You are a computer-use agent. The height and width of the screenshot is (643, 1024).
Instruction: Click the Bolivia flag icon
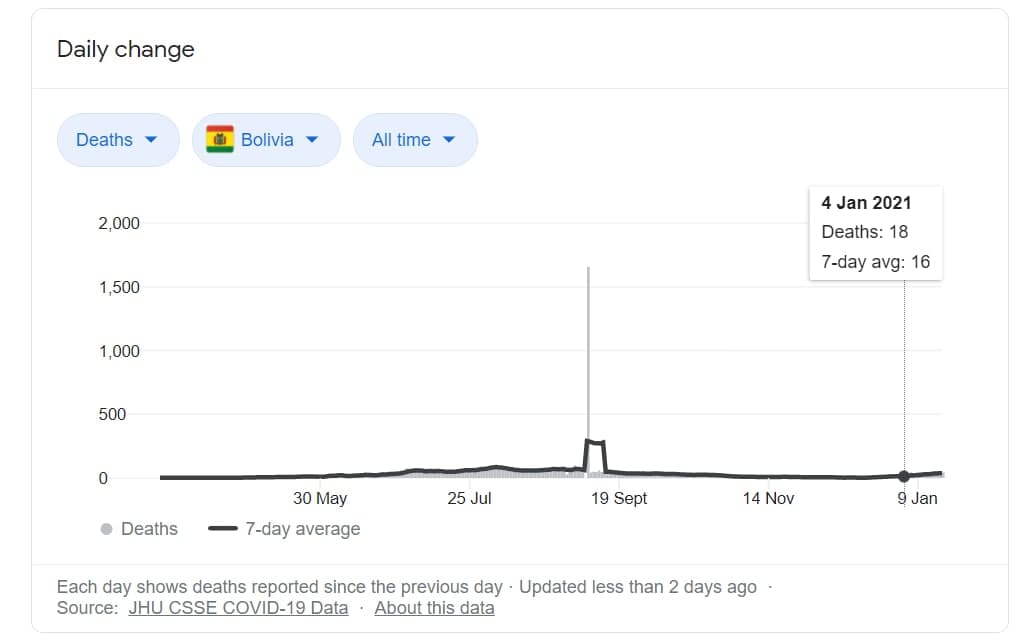tap(220, 140)
